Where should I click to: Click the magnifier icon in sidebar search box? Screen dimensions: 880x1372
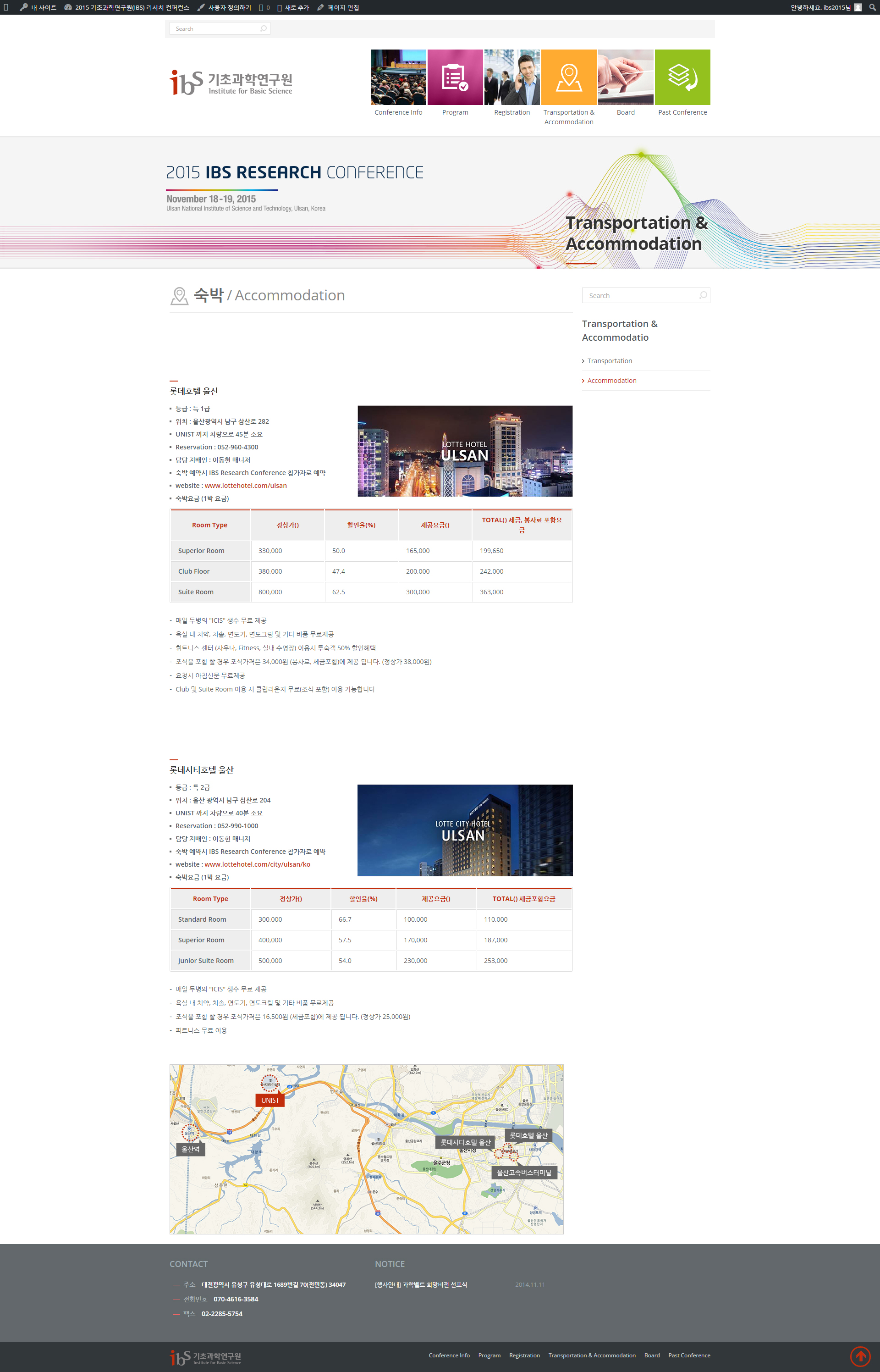(x=703, y=296)
